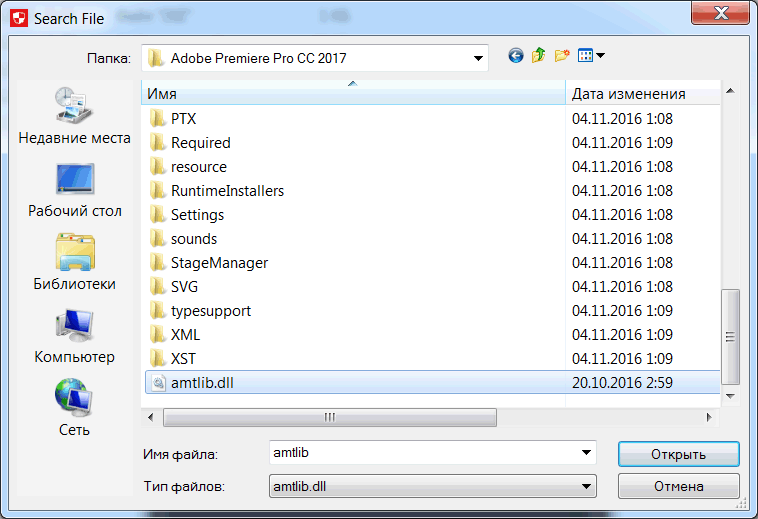758x519 pixels.
Task: Click the vertical scrollbar down arrow
Action: (730, 396)
